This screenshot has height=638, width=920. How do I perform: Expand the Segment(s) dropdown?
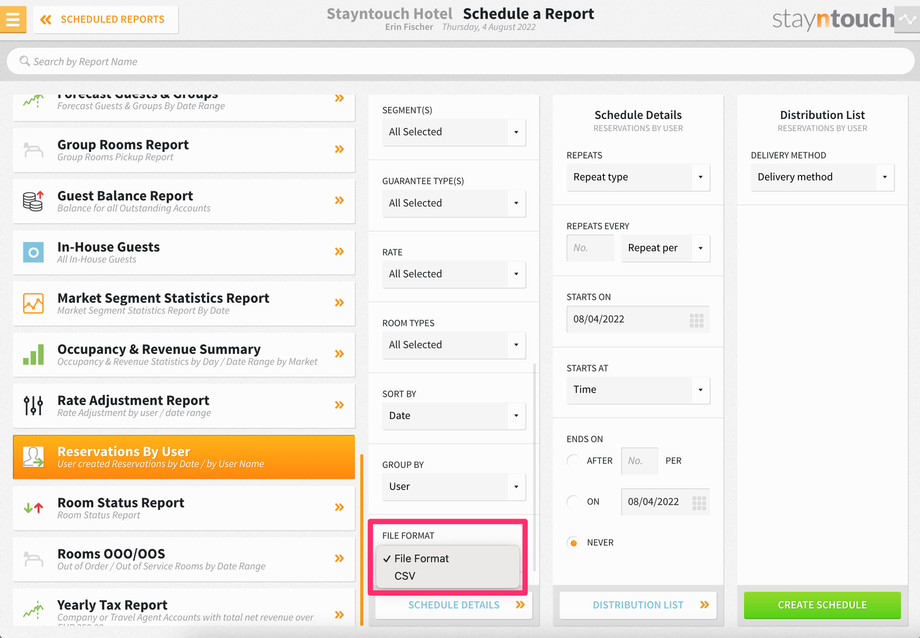(454, 132)
